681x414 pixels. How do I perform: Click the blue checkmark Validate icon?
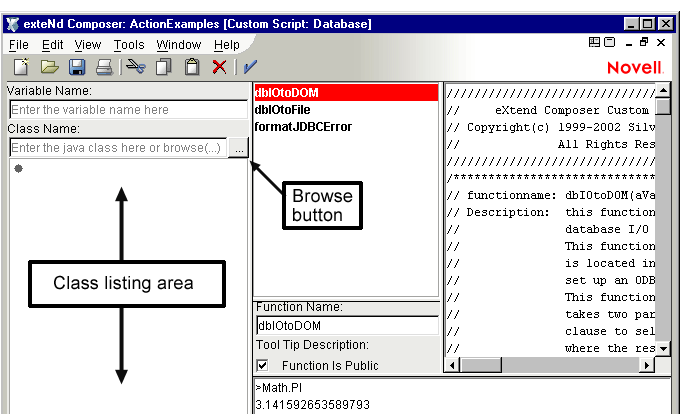[250, 67]
